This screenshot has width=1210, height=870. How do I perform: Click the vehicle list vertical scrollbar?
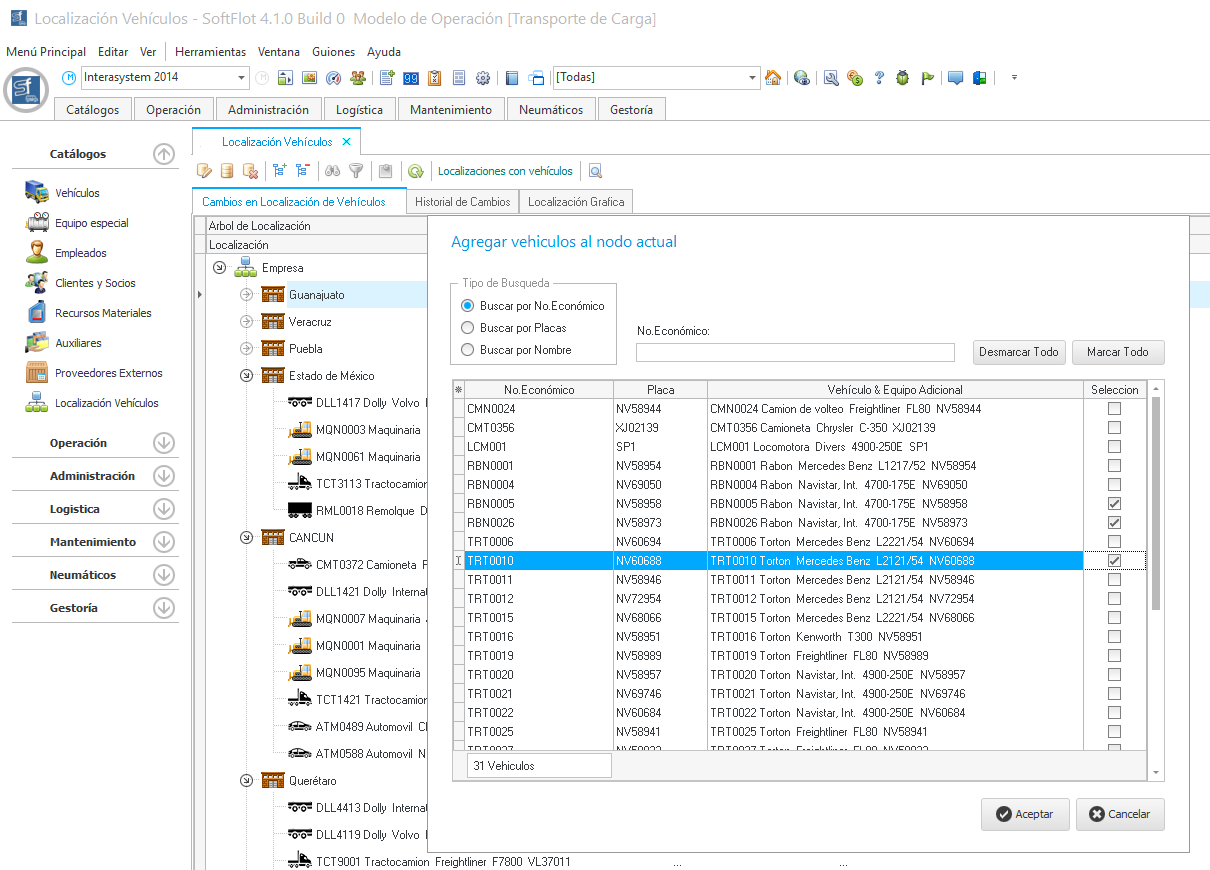click(1157, 500)
